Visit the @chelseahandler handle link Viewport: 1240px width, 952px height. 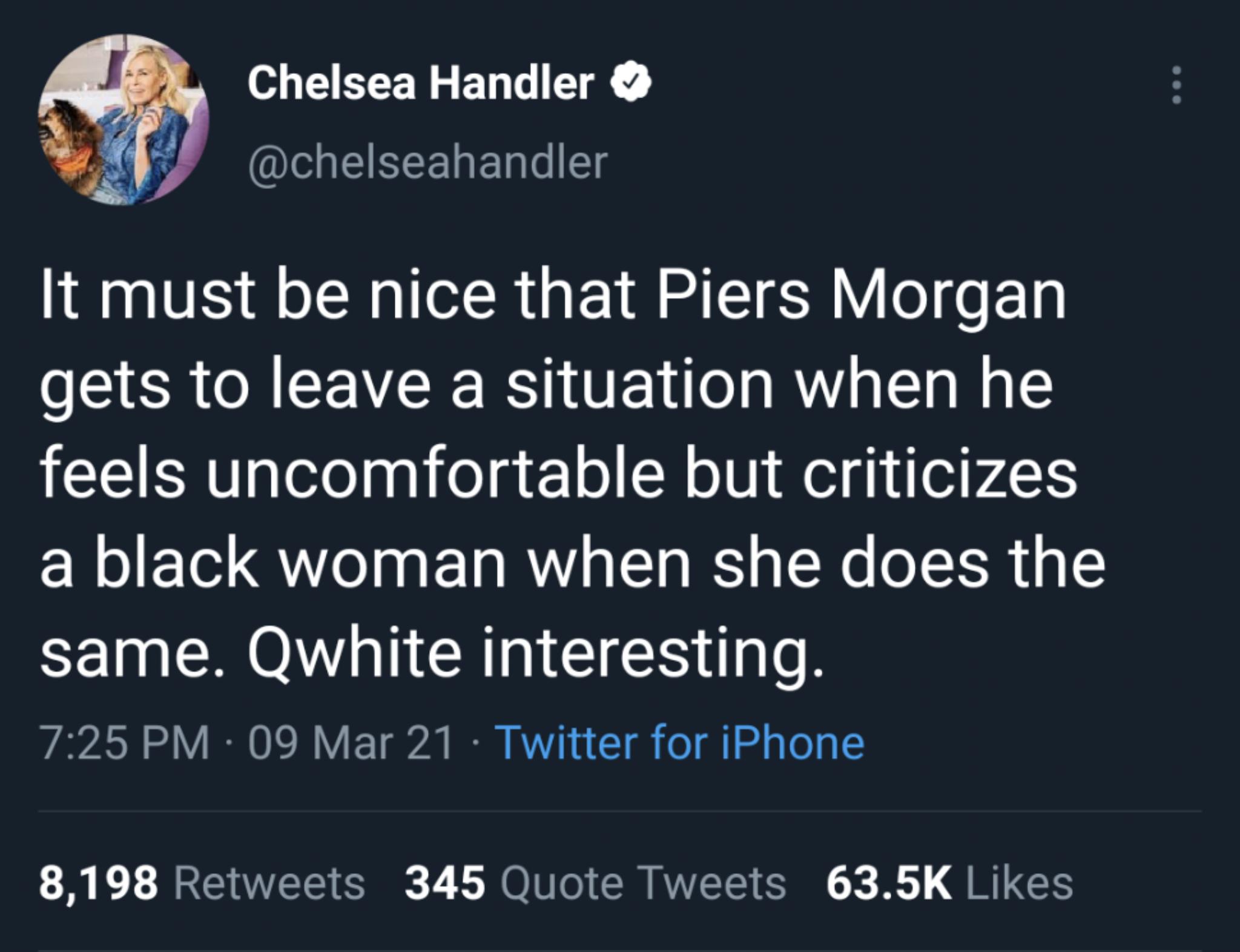click(427, 162)
